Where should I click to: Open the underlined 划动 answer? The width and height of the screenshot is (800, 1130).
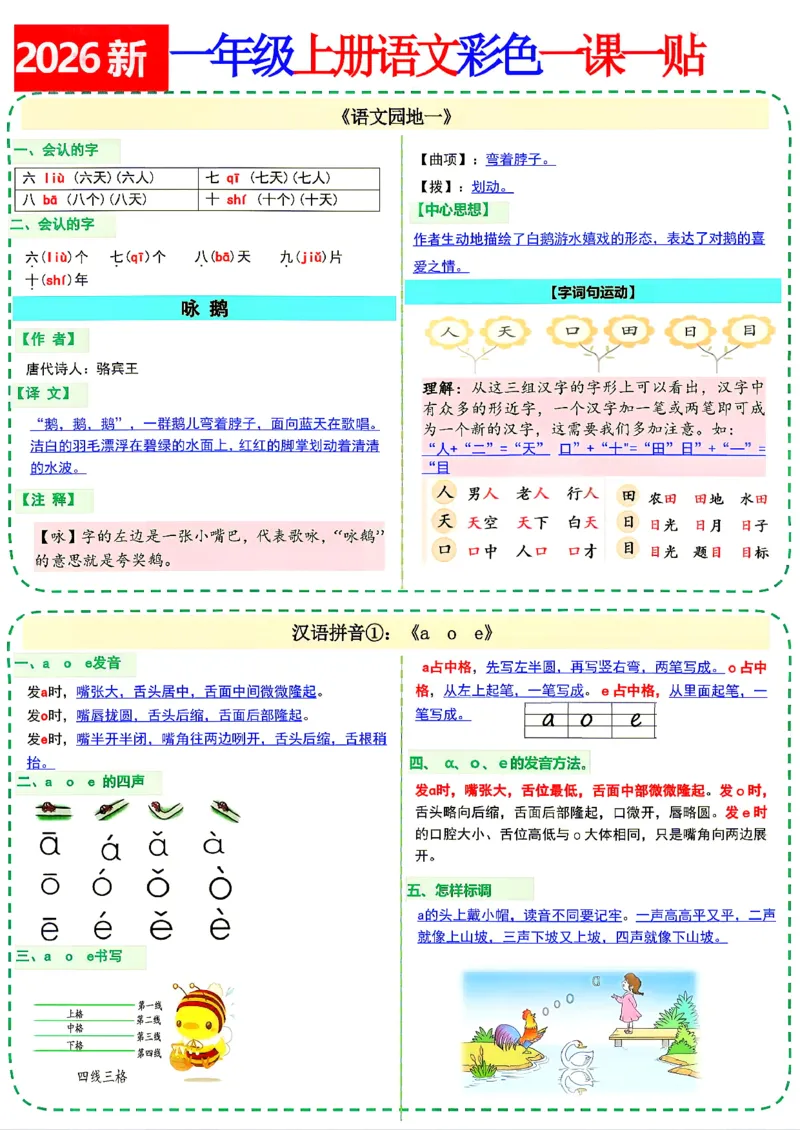click(492, 187)
